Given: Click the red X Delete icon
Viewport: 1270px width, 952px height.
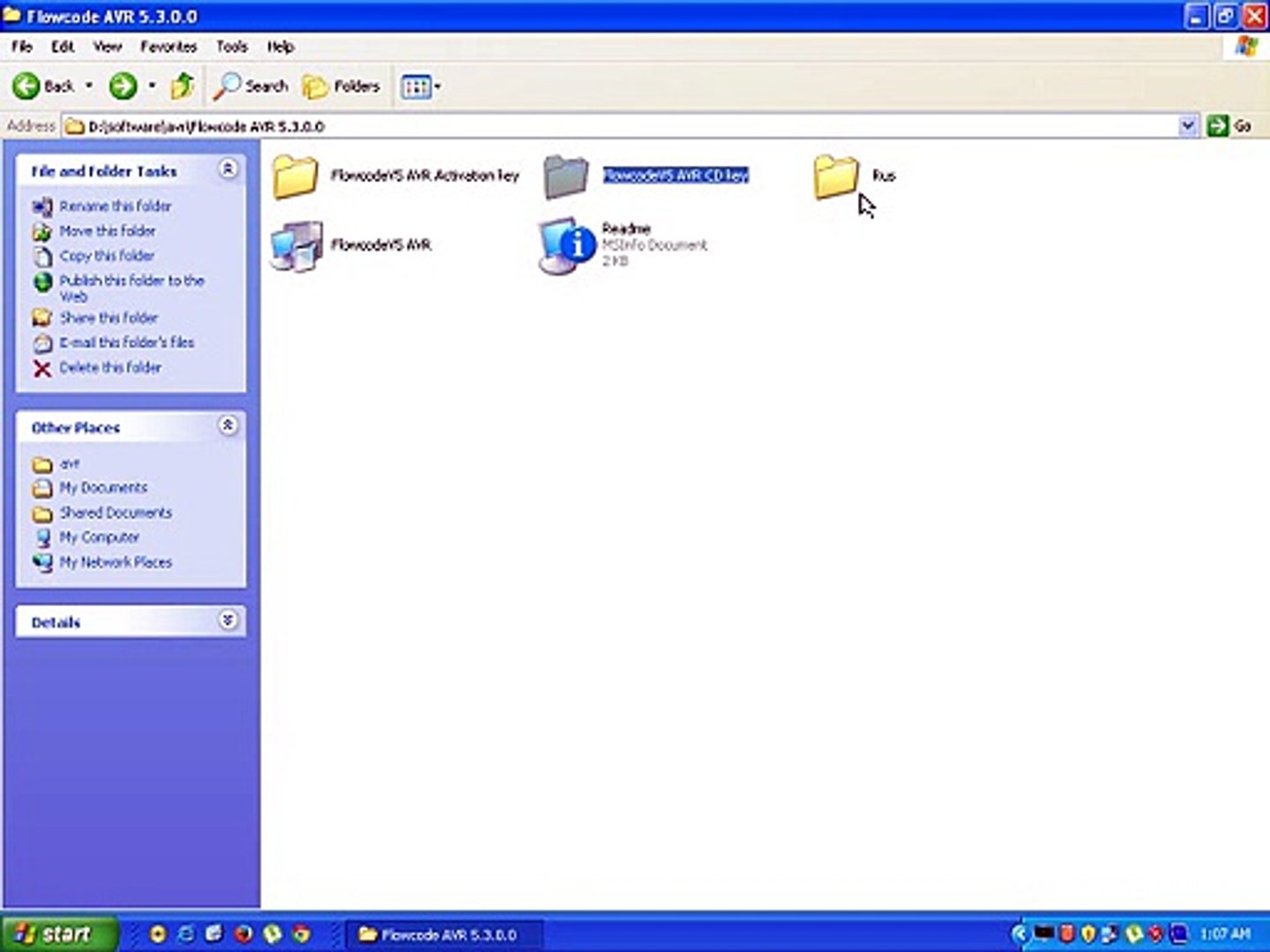Looking at the screenshot, I should pyautogui.click(x=42, y=368).
